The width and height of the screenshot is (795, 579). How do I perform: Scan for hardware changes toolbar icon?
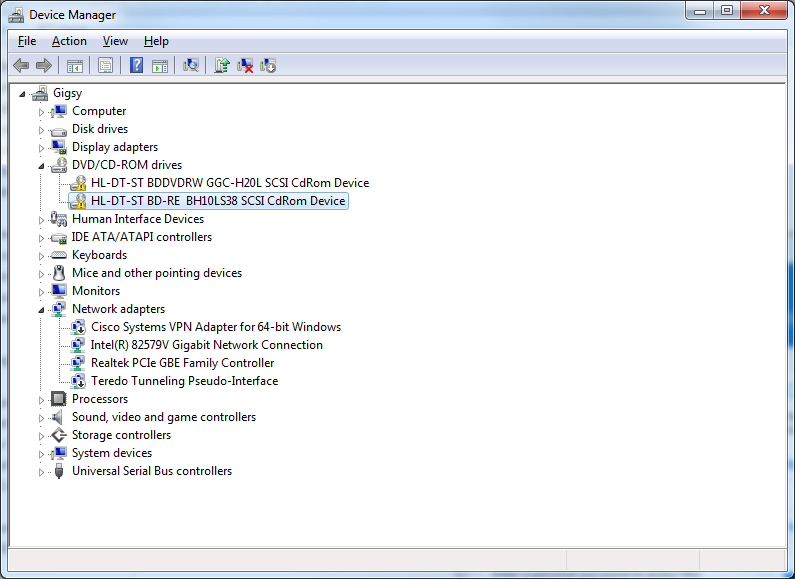click(191, 65)
